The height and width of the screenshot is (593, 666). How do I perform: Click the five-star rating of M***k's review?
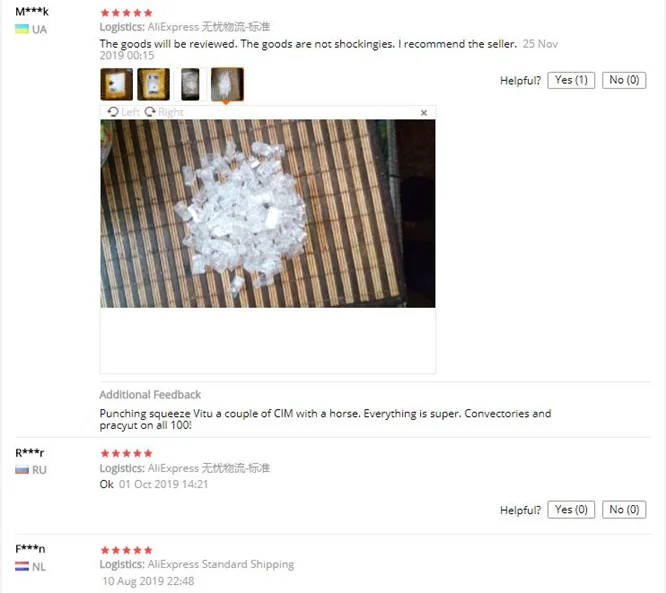126,13
